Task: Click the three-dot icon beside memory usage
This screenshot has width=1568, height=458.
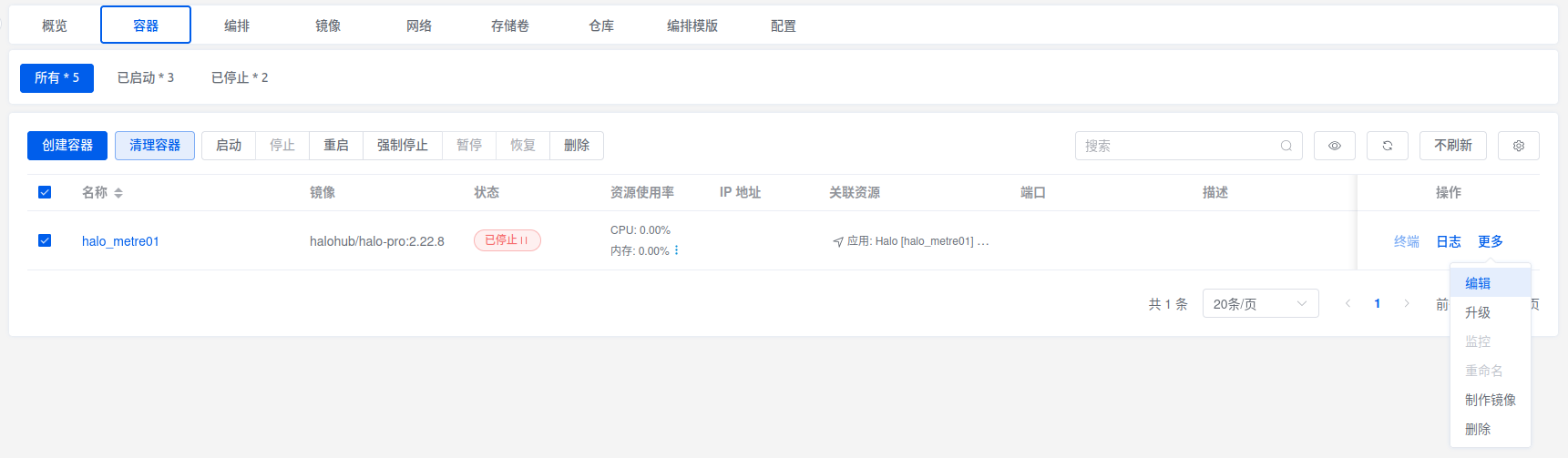Action: pyautogui.click(x=676, y=250)
